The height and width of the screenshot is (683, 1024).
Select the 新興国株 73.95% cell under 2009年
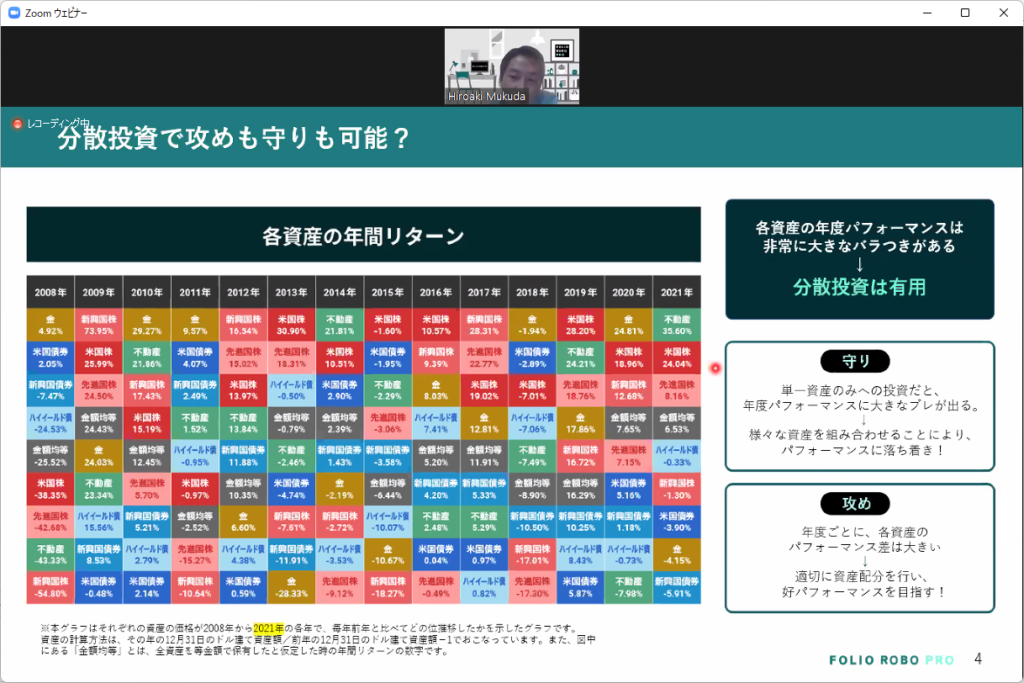click(x=97, y=322)
